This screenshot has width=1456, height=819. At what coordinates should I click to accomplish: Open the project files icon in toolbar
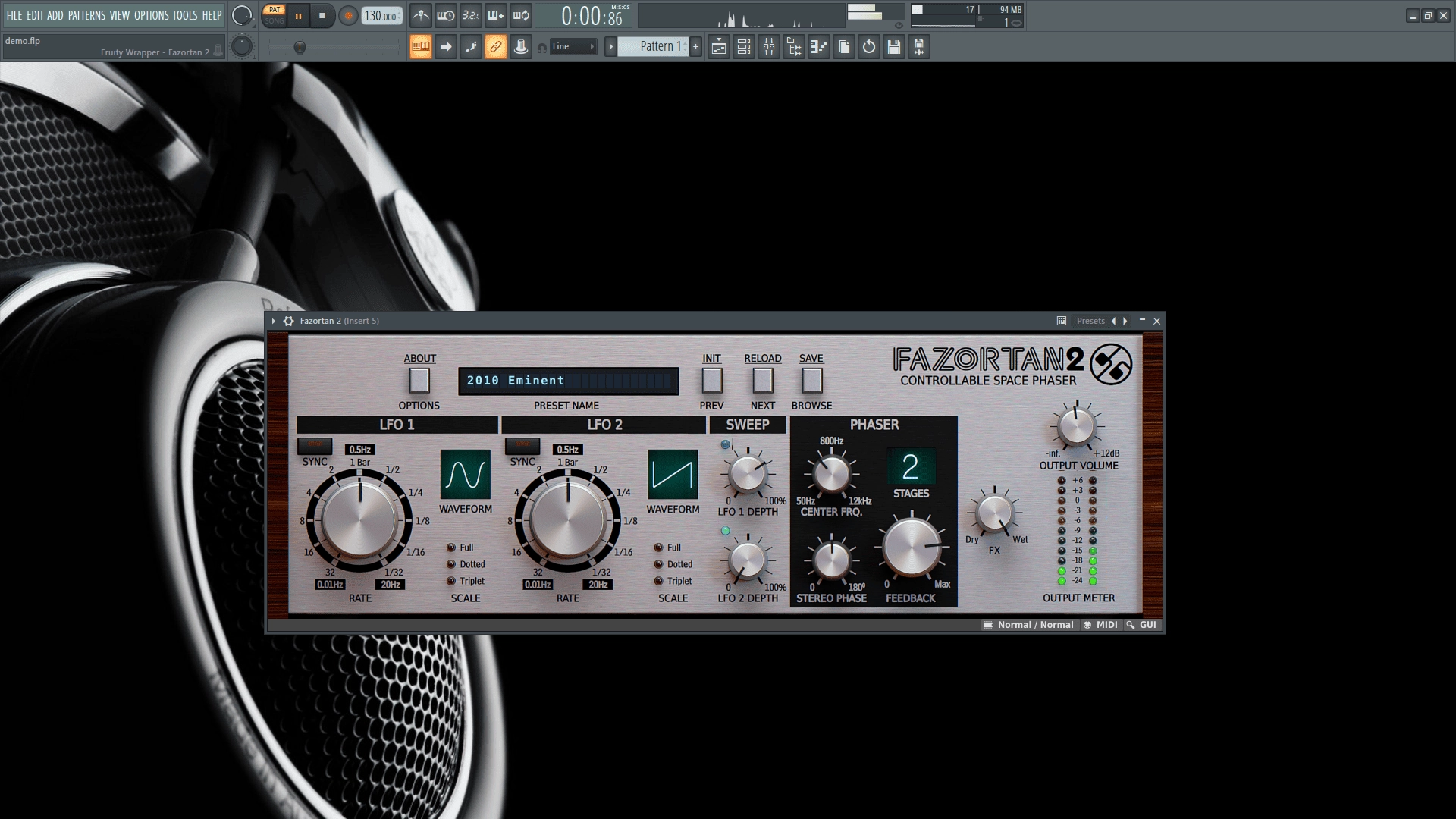pyautogui.click(x=844, y=47)
